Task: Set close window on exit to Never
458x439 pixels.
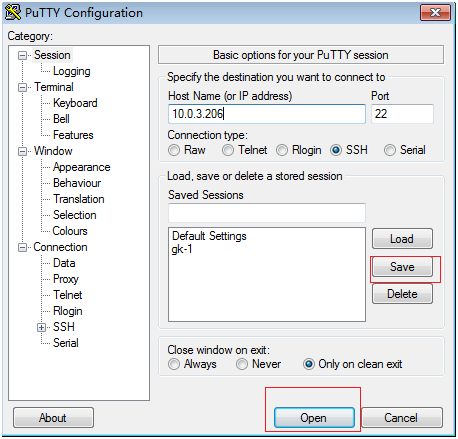Action: coord(242,364)
